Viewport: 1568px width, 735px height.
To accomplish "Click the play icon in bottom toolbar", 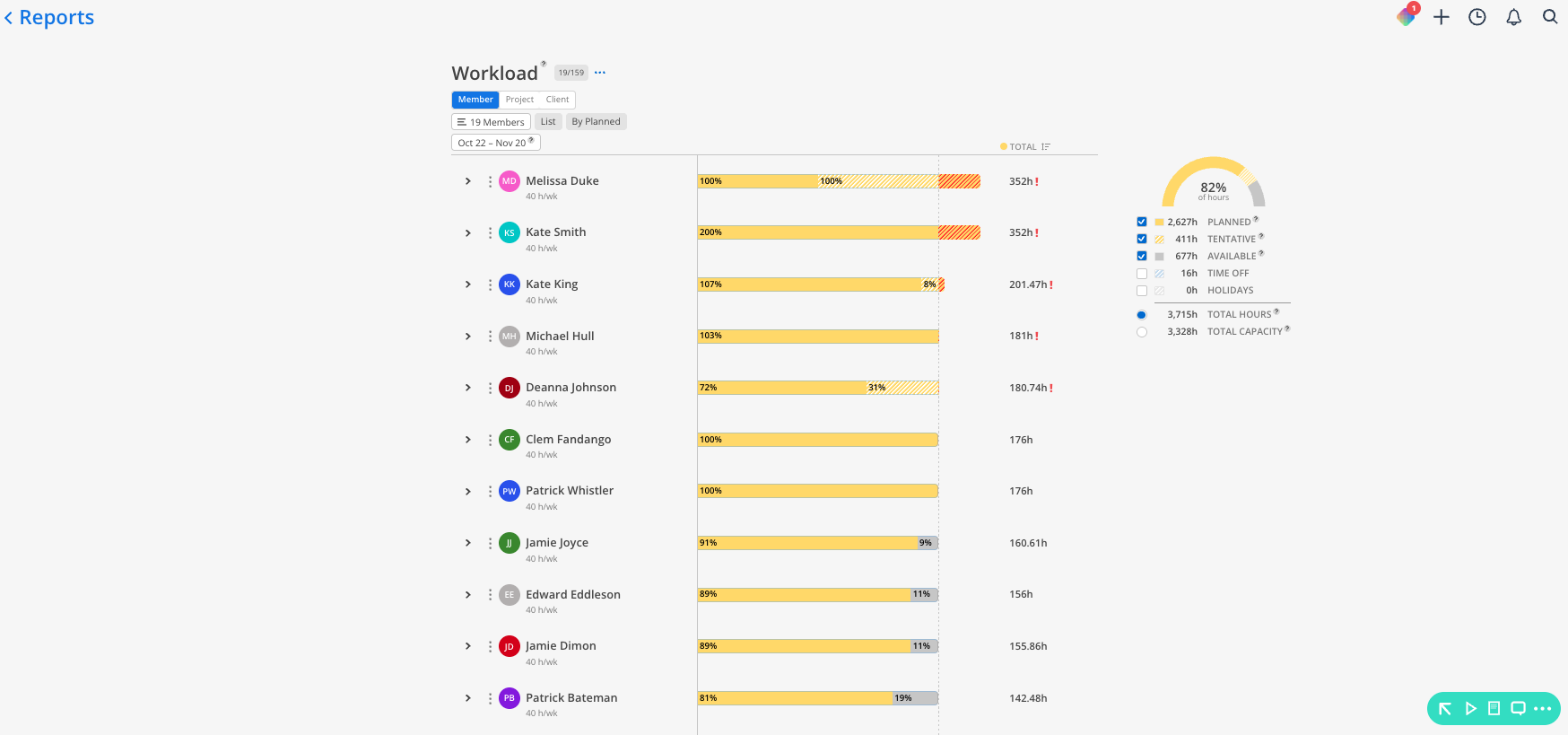I will [1470, 709].
